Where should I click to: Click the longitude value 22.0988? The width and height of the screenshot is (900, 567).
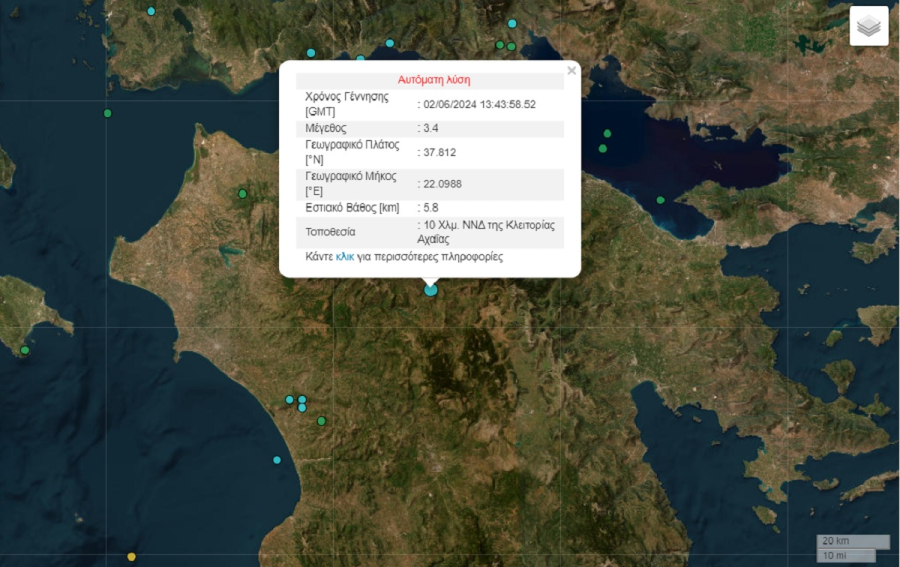[x=441, y=184]
